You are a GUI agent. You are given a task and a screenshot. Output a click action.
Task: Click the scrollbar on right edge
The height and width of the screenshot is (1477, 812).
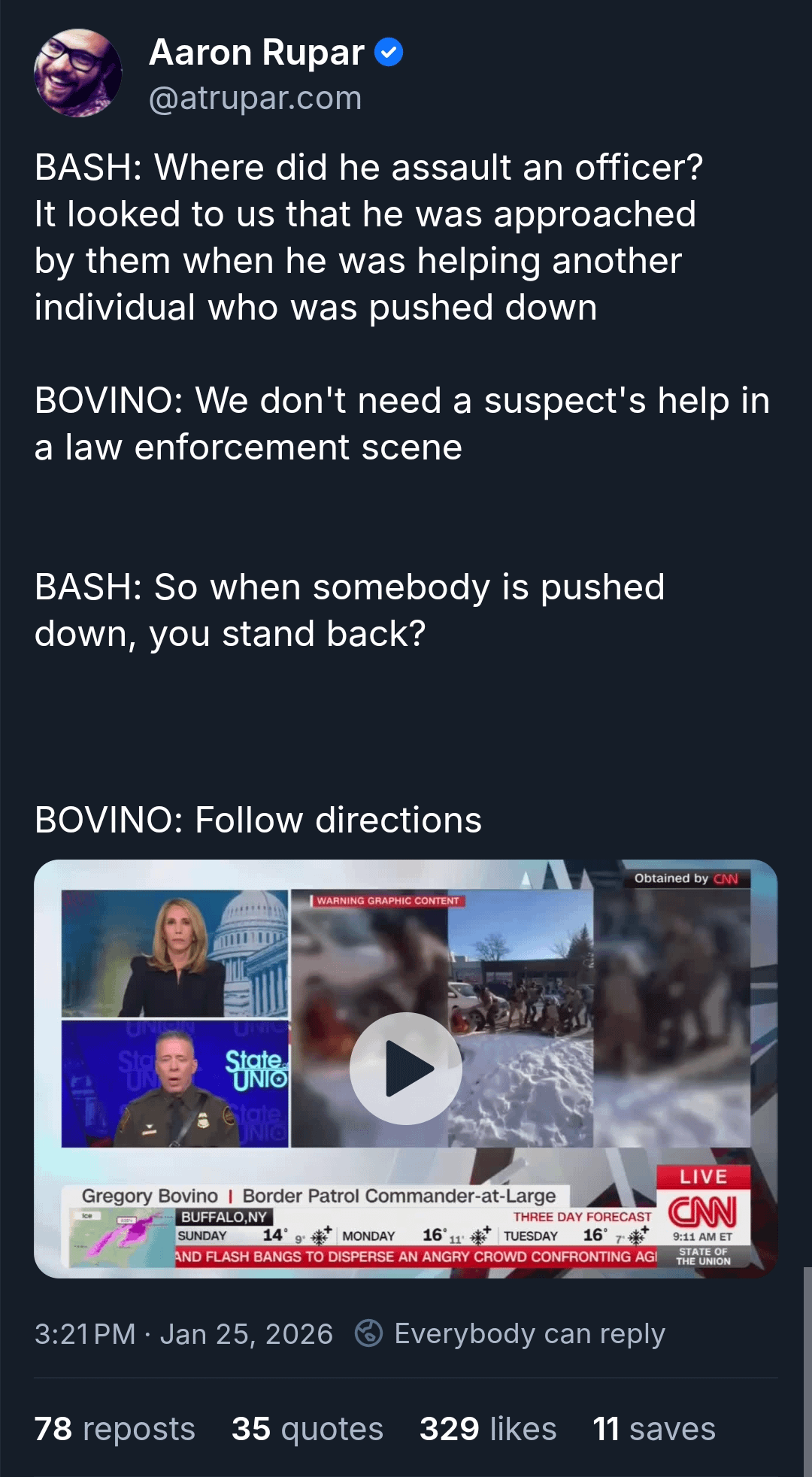click(x=807, y=1372)
